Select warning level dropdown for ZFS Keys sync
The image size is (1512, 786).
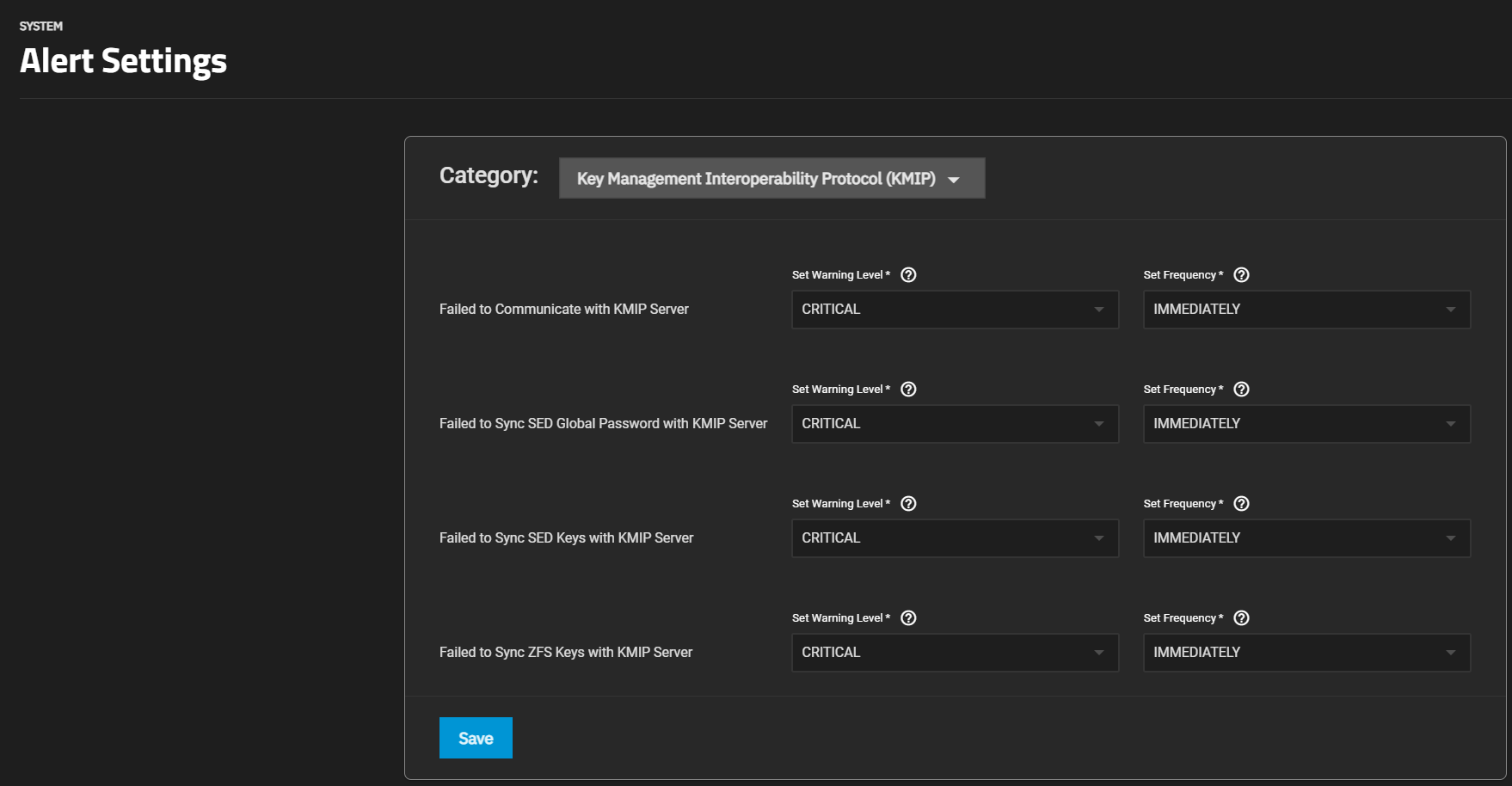(x=954, y=653)
